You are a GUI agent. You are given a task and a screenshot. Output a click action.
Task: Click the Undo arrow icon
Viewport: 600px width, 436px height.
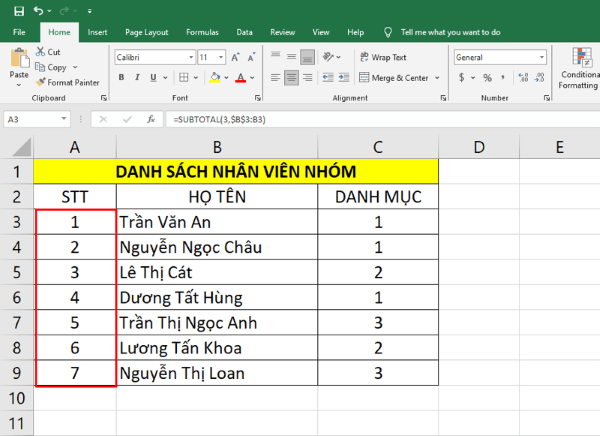point(38,11)
